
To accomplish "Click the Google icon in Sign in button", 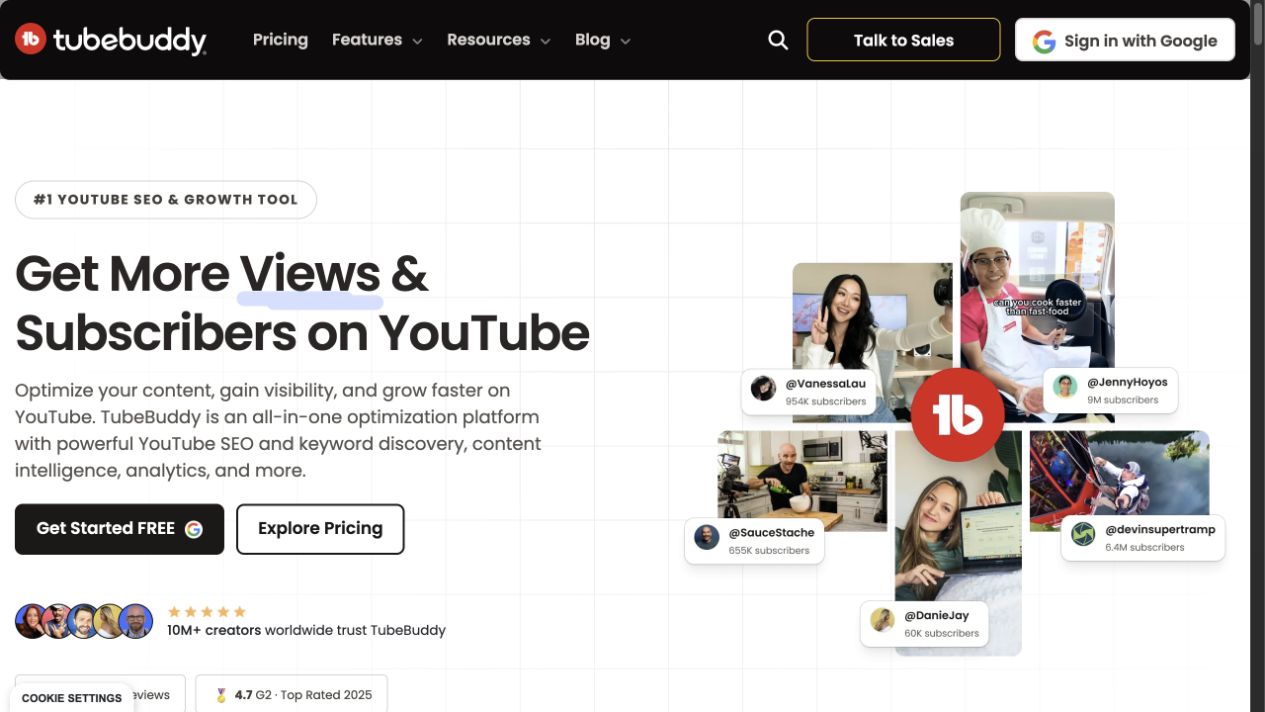I will pos(1044,41).
